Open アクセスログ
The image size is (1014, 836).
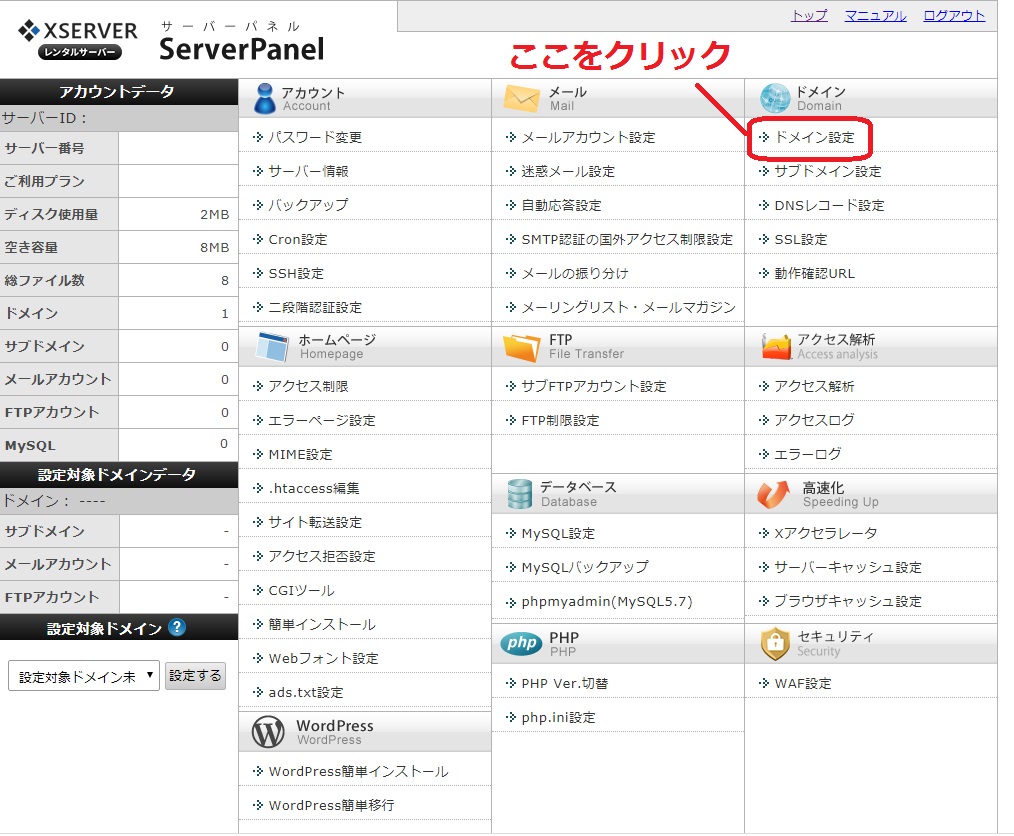coord(814,420)
